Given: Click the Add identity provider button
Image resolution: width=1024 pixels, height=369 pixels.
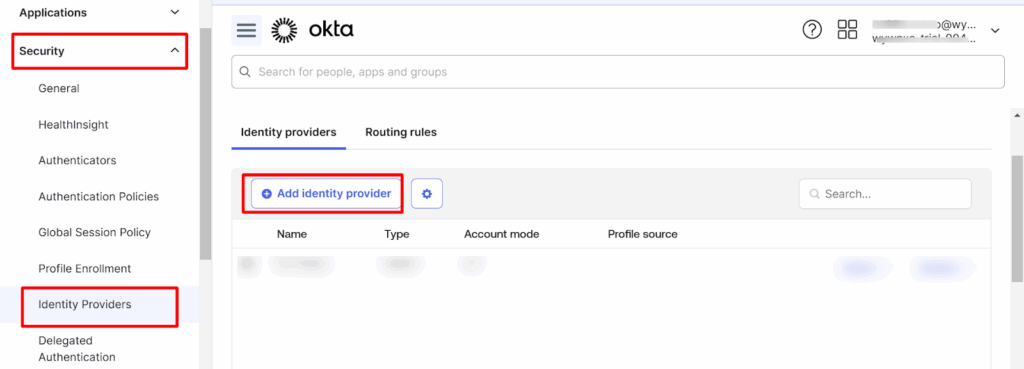Looking at the screenshot, I should click(326, 193).
